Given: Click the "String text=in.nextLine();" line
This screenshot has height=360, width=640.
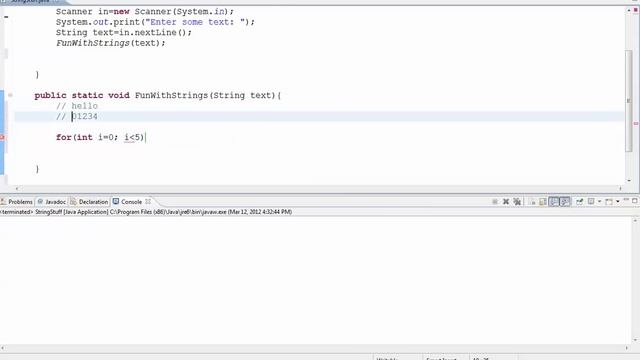Looking at the screenshot, I should click(124, 33).
